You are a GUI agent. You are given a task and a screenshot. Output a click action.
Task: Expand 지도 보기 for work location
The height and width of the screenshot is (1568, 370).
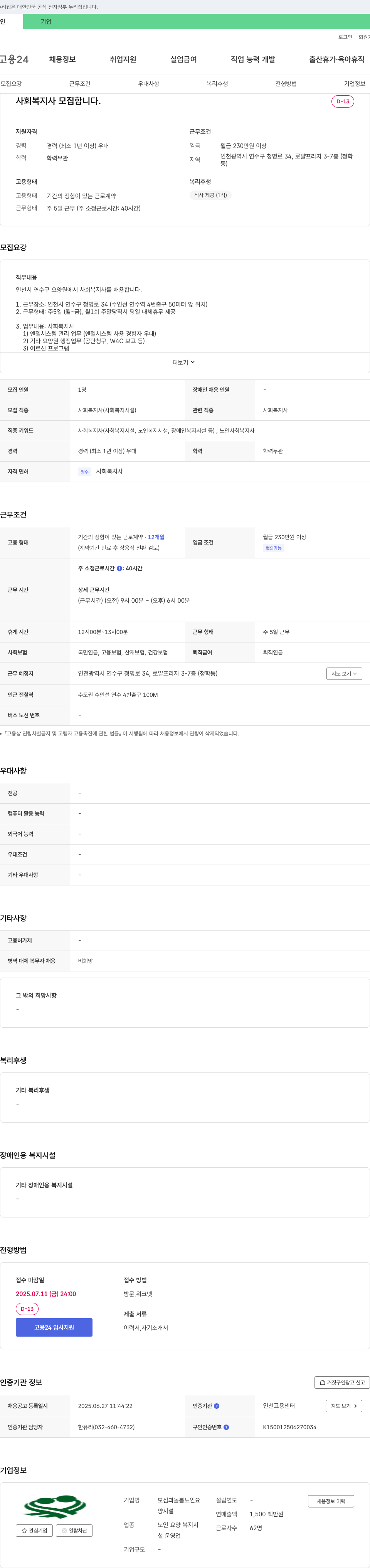pyautogui.click(x=345, y=673)
